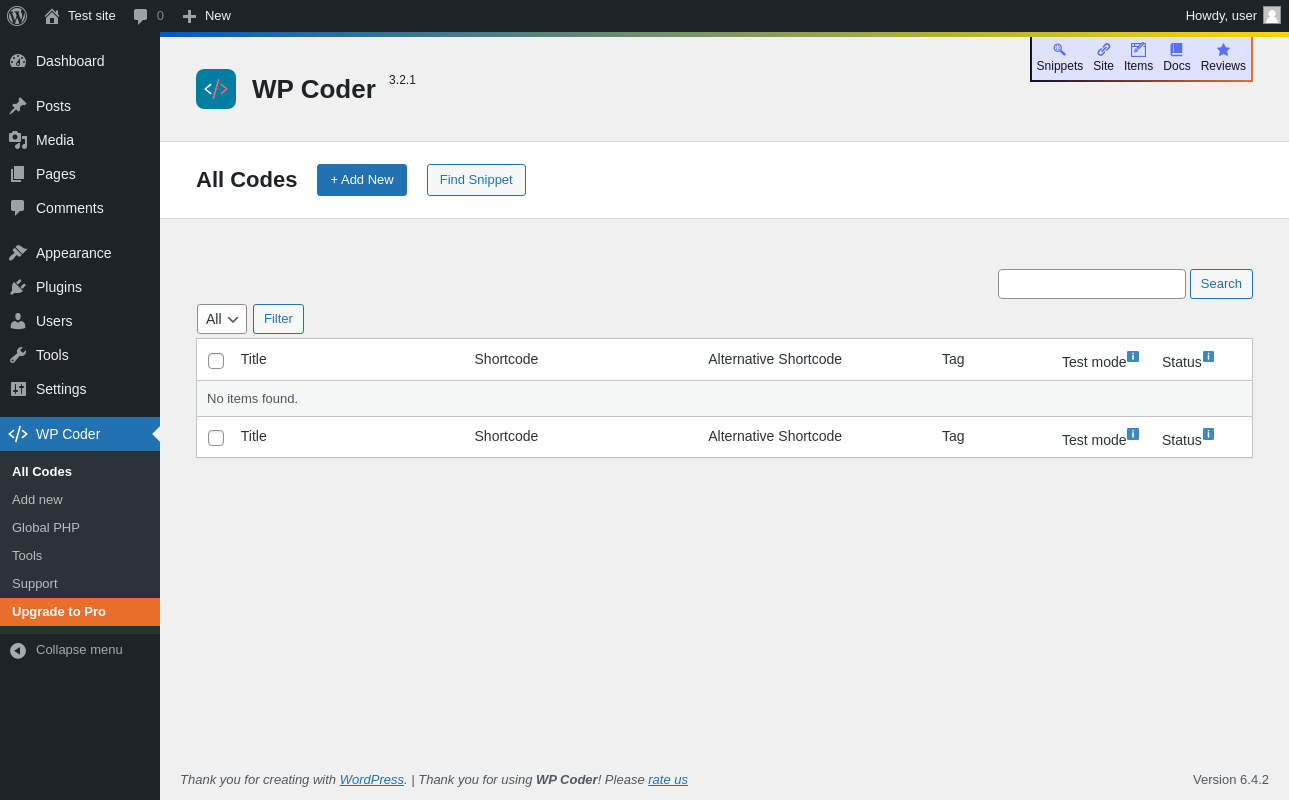Click the Collapse menu arrow icon
The image size is (1289, 800).
pos(18,650)
